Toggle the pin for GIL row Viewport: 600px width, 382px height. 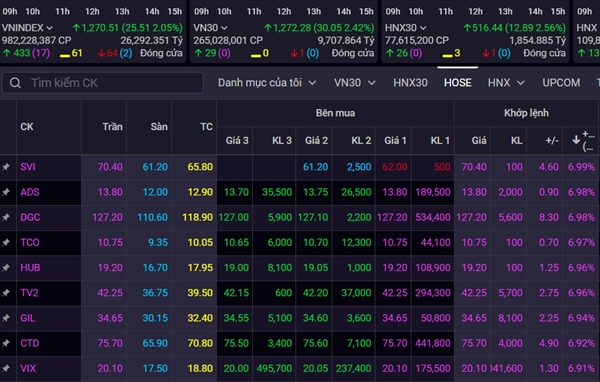(x=6, y=318)
